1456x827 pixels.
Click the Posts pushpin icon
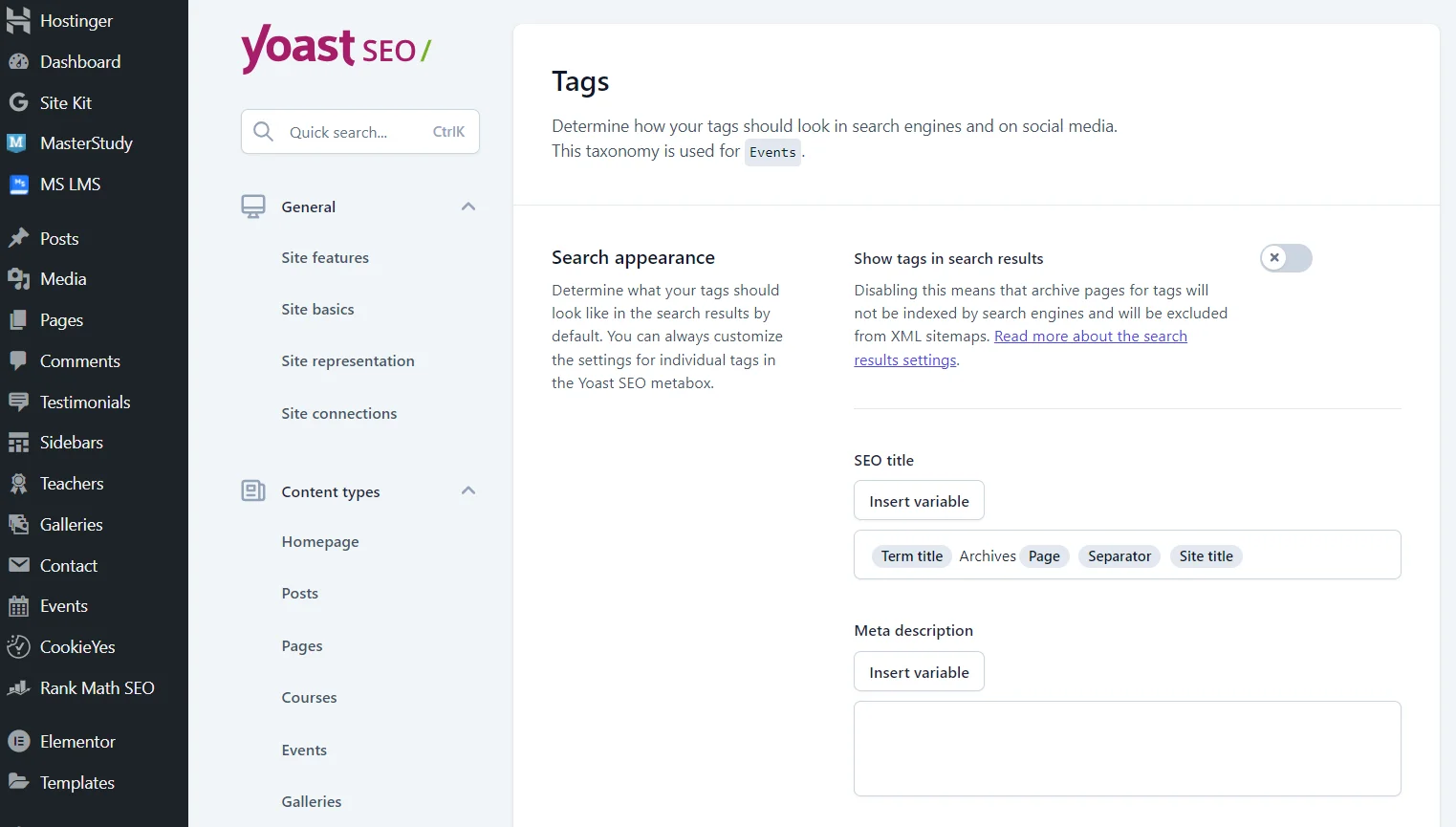pyautogui.click(x=18, y=238)
